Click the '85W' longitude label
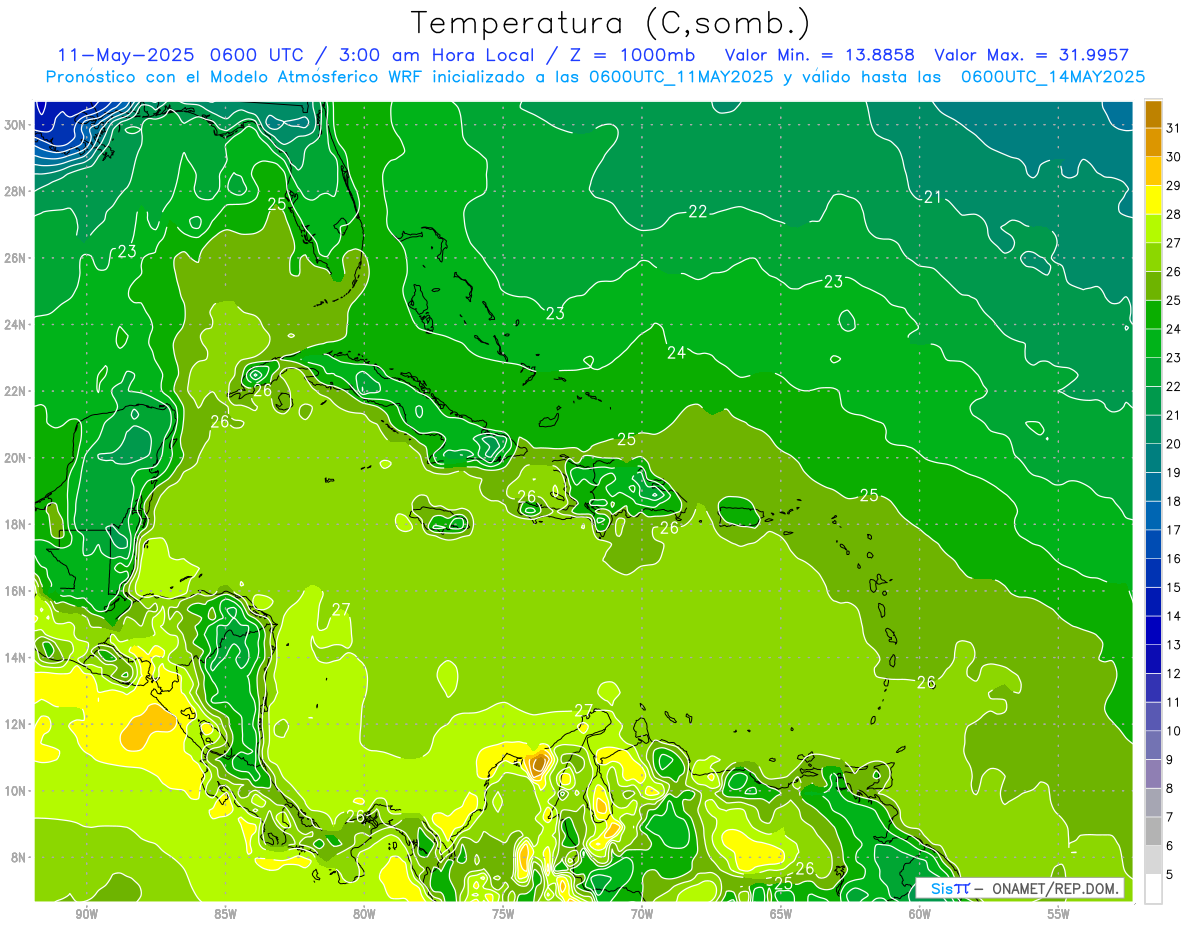The image size is (1200, 927). [225, 914]
